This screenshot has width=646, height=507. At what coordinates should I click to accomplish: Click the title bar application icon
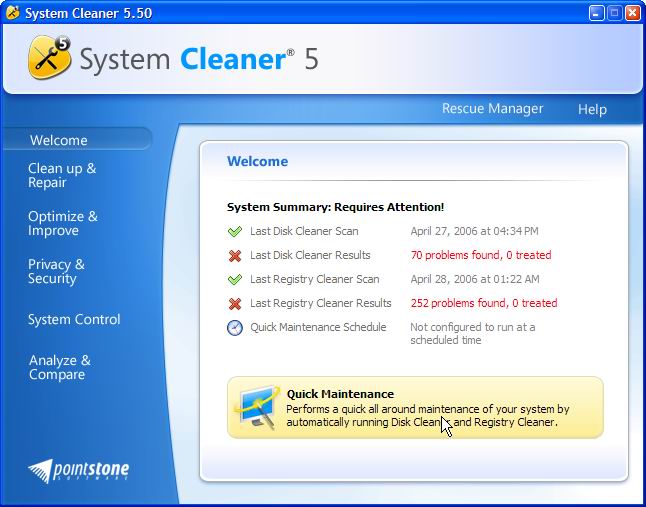(12, 12)
